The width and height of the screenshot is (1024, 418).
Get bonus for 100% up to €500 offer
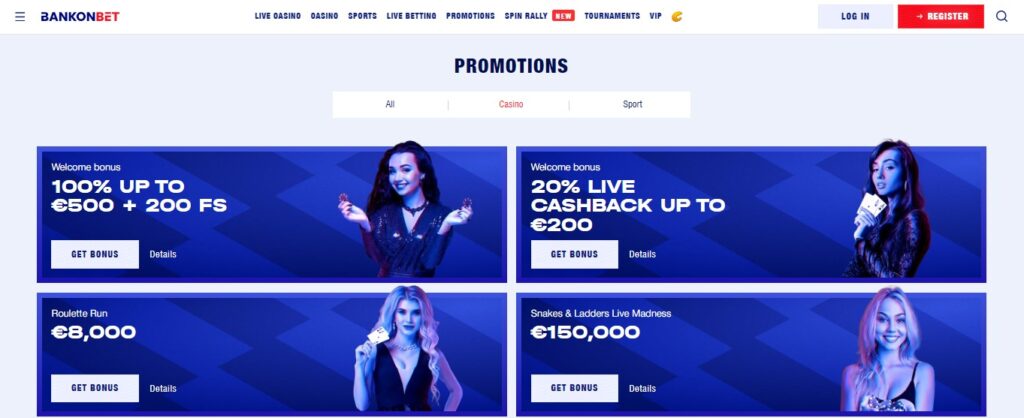coord(95,254)
